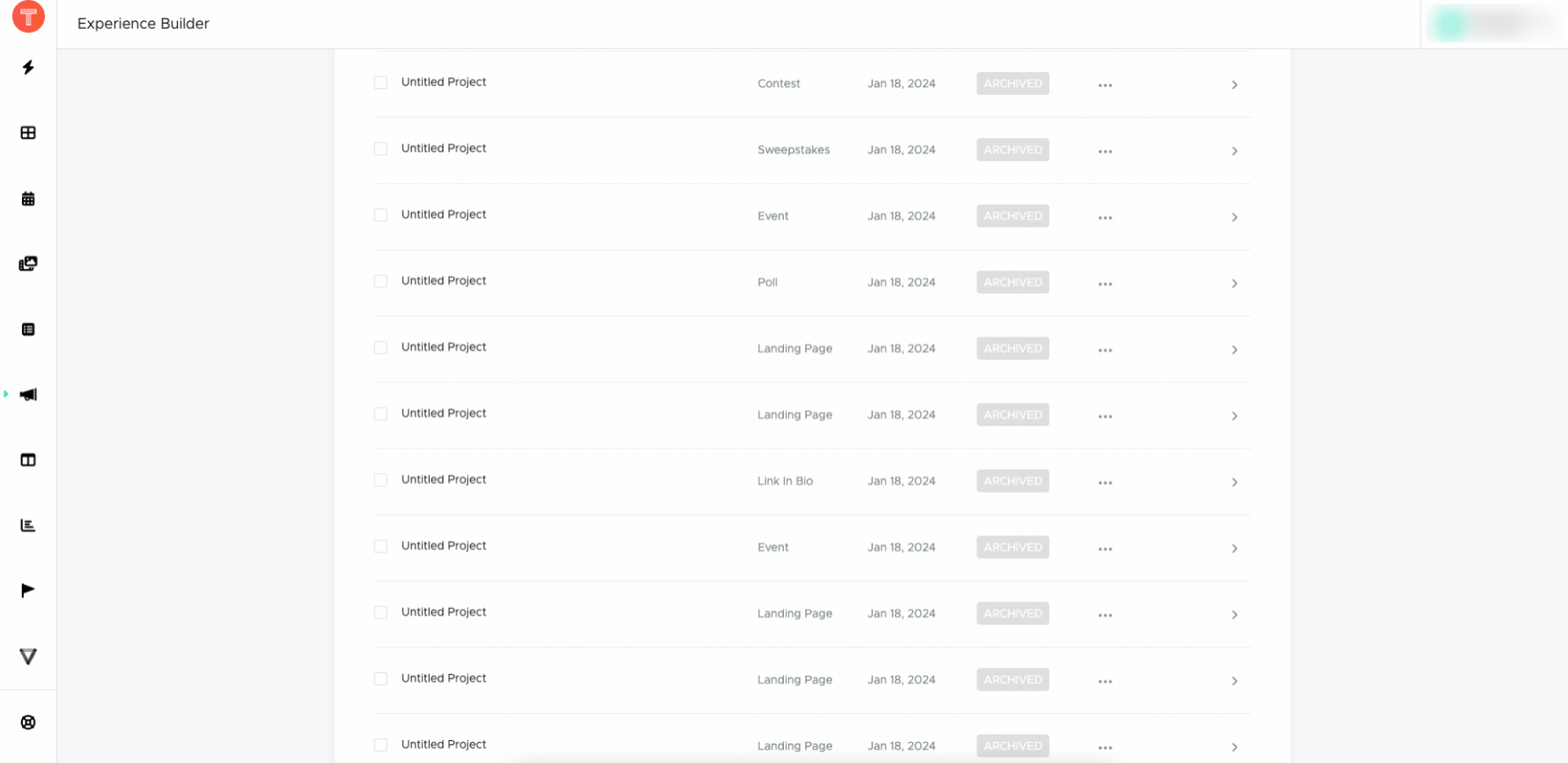The image size is (1568, 763).
Task: Expand chevron of Event row above Poll
Action: (x=1234, y=217)
